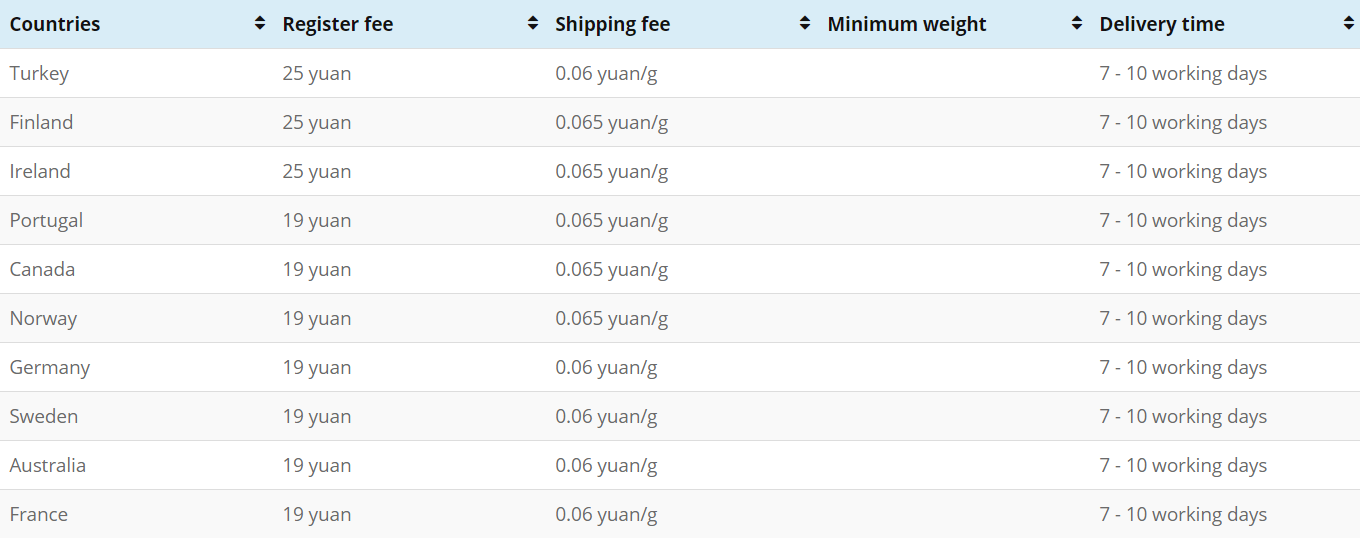This screenshot has width=1360, height=538.
Task: Click the sort arrows beside Countries header
Action: click(260, 24)
